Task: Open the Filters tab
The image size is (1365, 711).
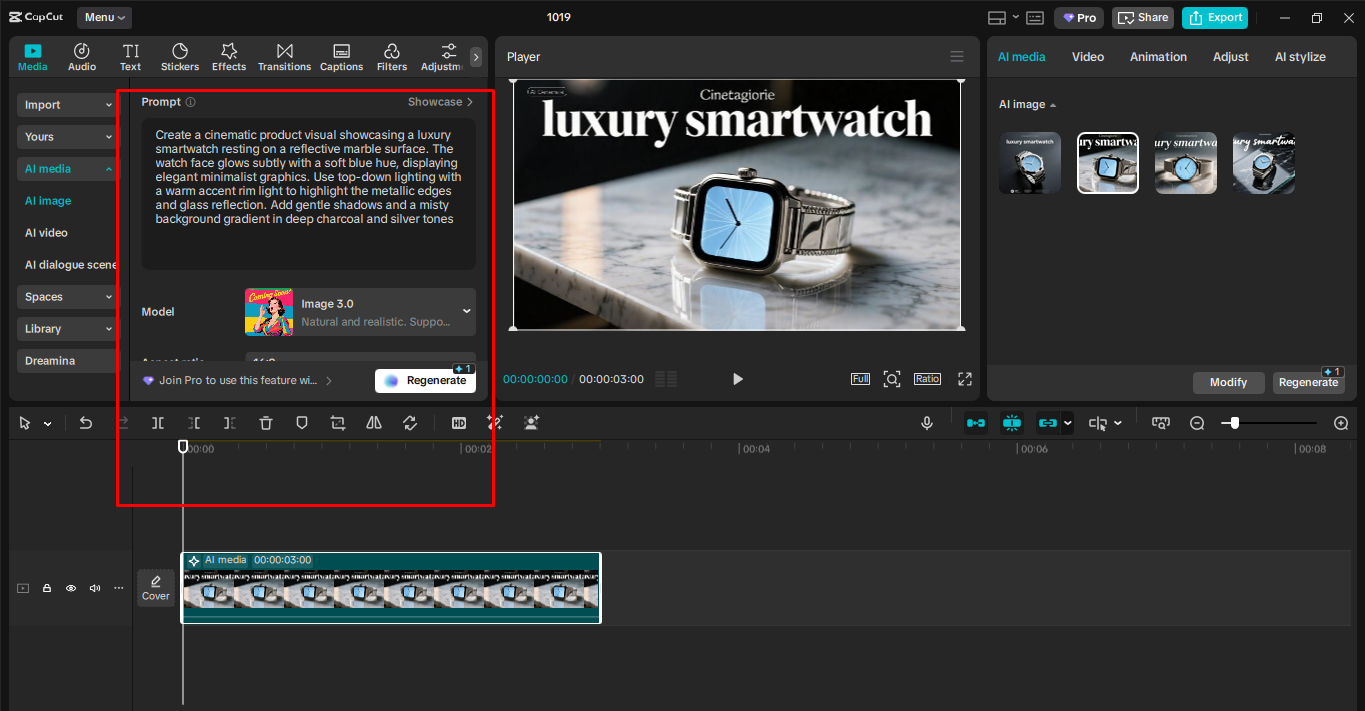Action: (x=392, y=57)
